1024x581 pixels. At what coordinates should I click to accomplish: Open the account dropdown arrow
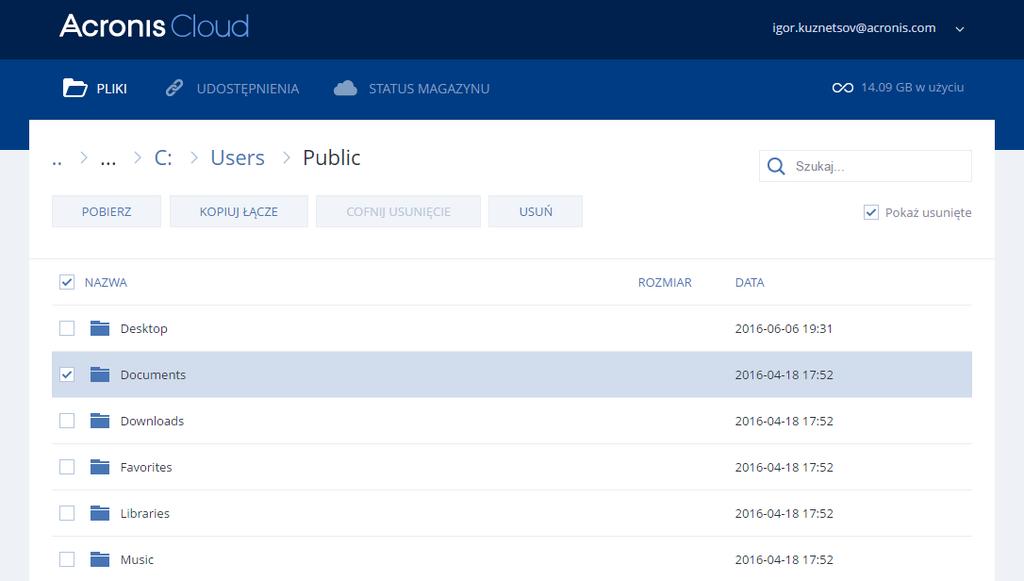click(x=959, y=29)
